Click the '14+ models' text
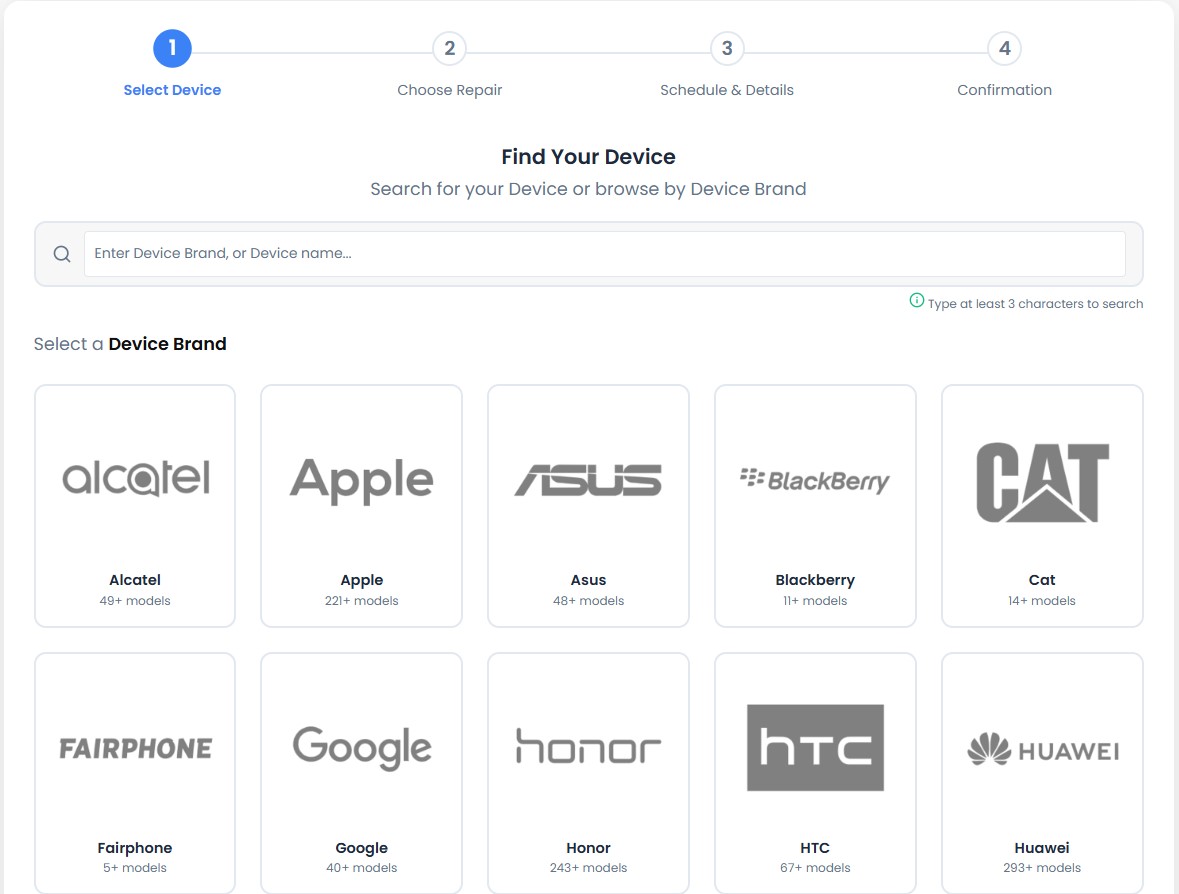 click(x=1042, y=601)
